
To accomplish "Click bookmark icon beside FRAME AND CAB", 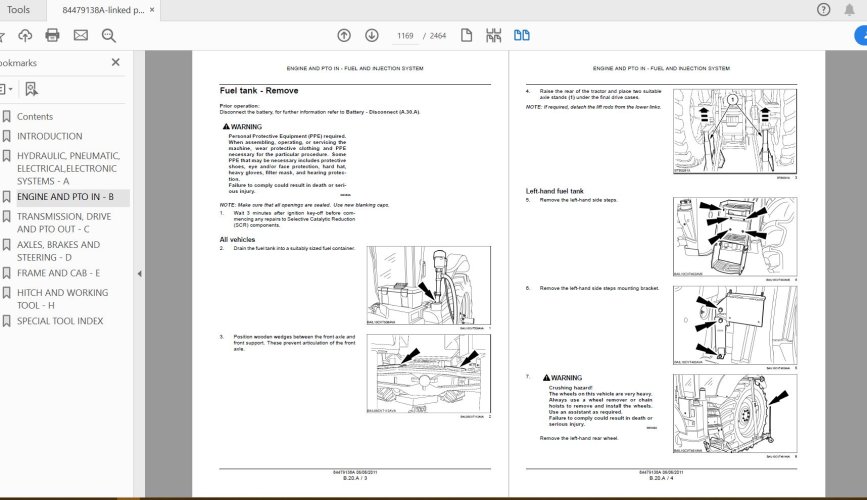I will (x=7, y=273).
